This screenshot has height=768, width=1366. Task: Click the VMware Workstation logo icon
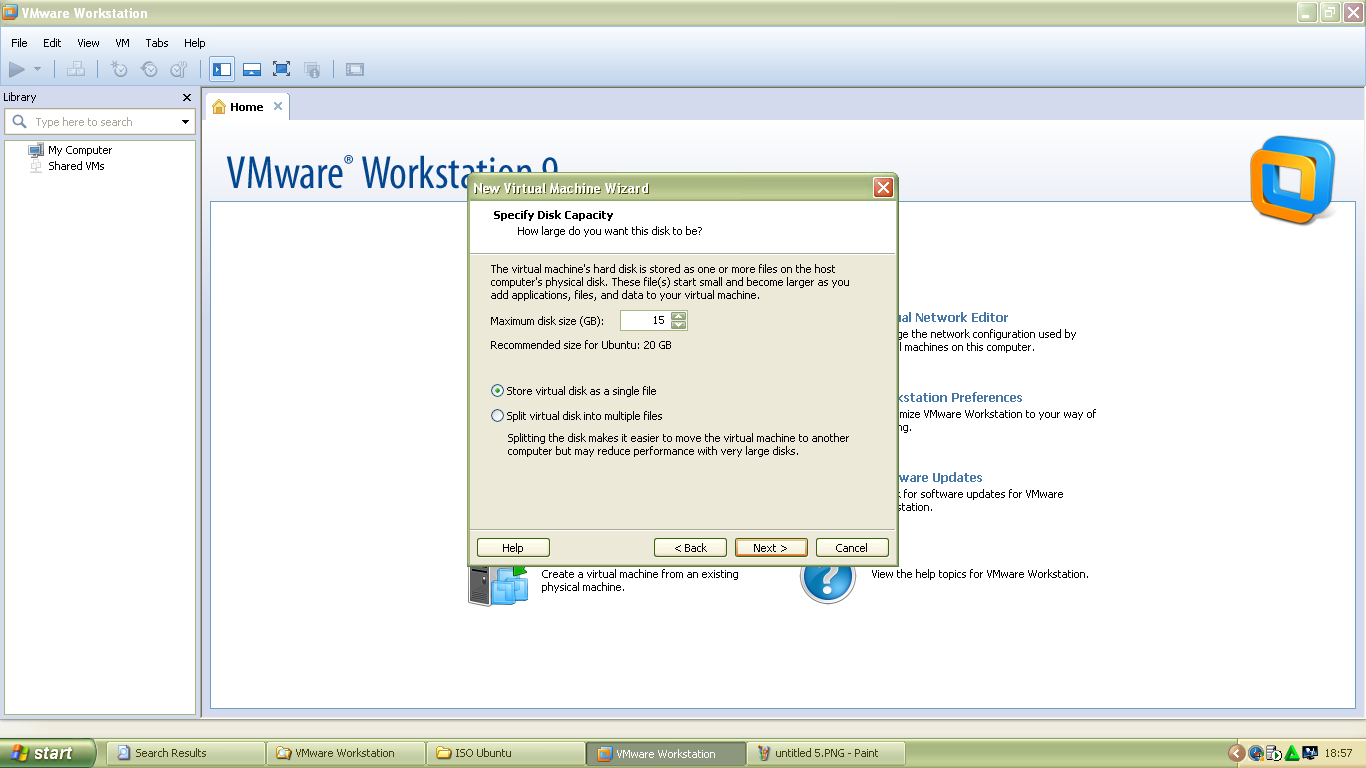[x=1292, y=181]
